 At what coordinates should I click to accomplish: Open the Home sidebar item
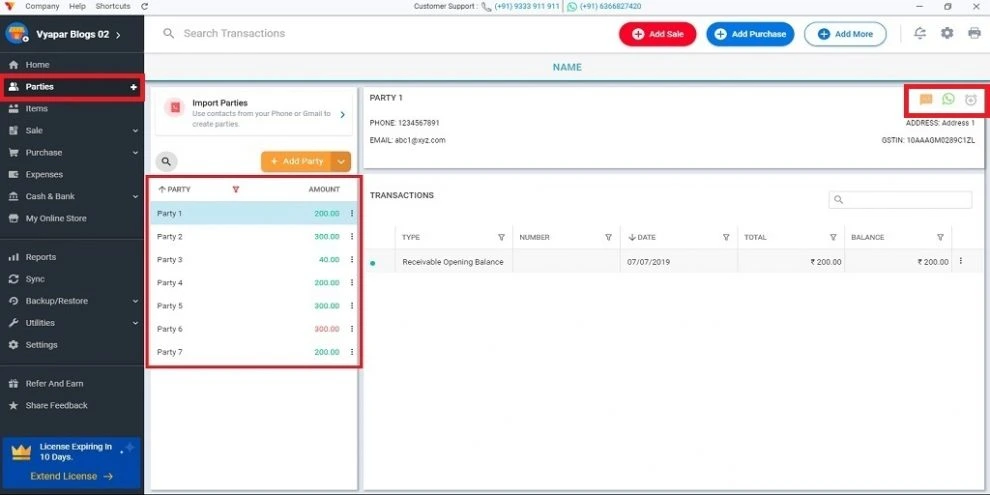point(37,65)
